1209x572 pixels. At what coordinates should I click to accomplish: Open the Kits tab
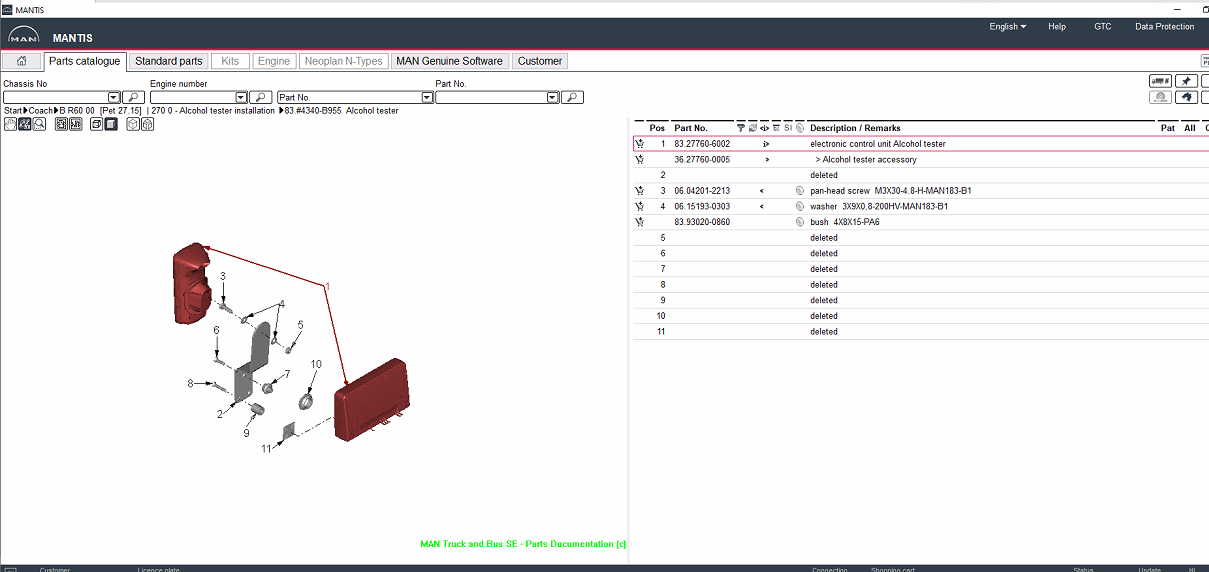click(x=230, y=61)
